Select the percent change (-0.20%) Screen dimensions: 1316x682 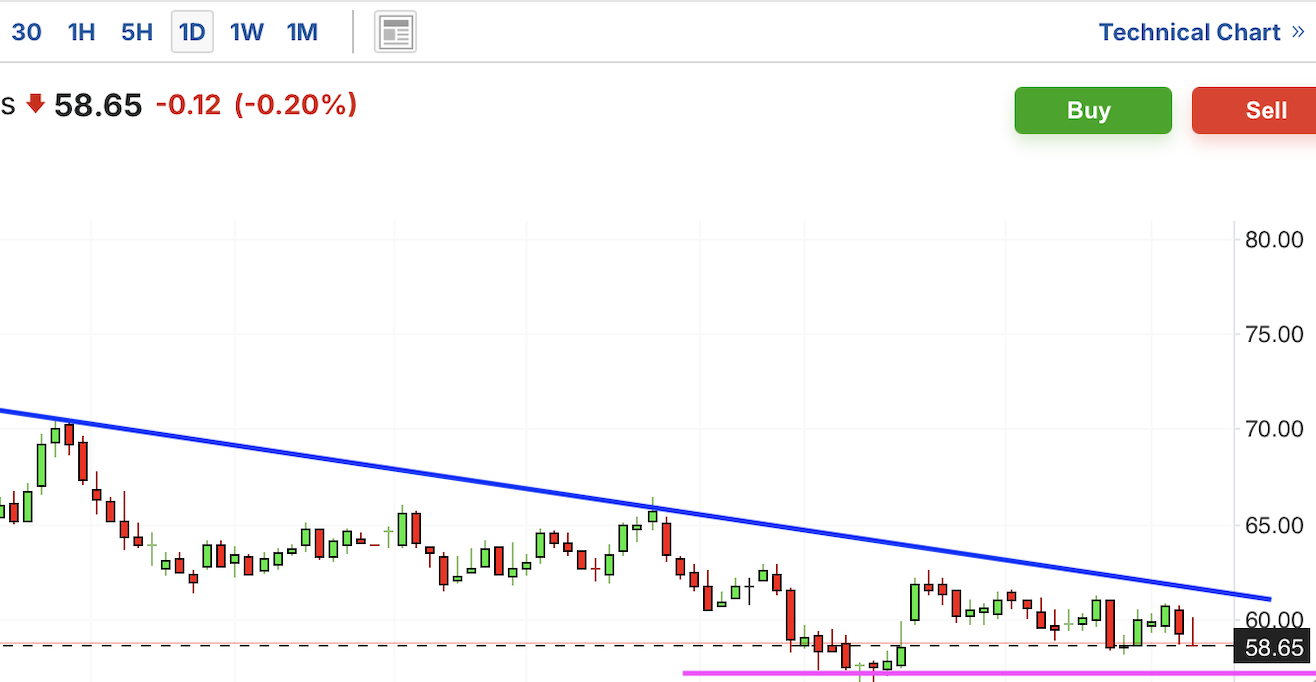(x=295, y=105)
